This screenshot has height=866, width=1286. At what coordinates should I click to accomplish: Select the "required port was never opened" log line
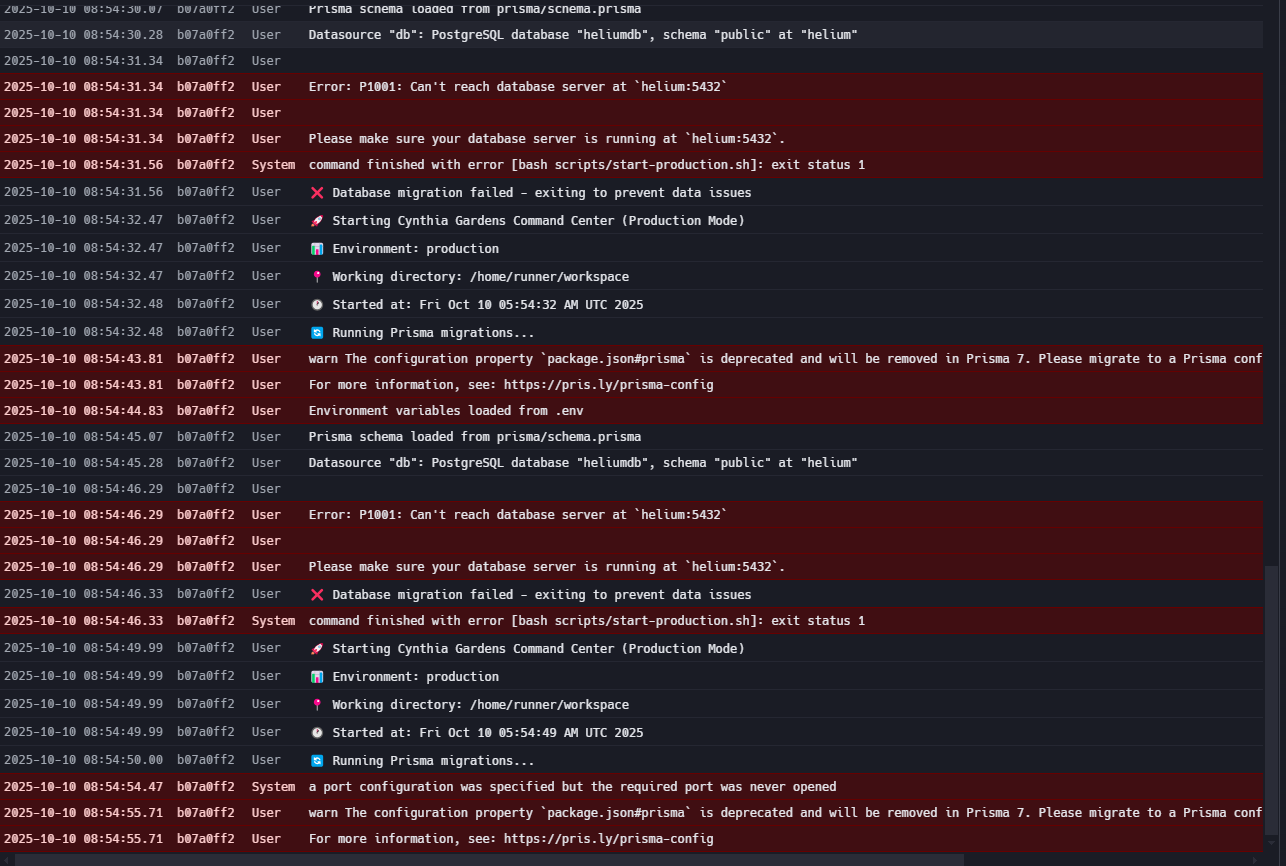[x=572, y=787]
